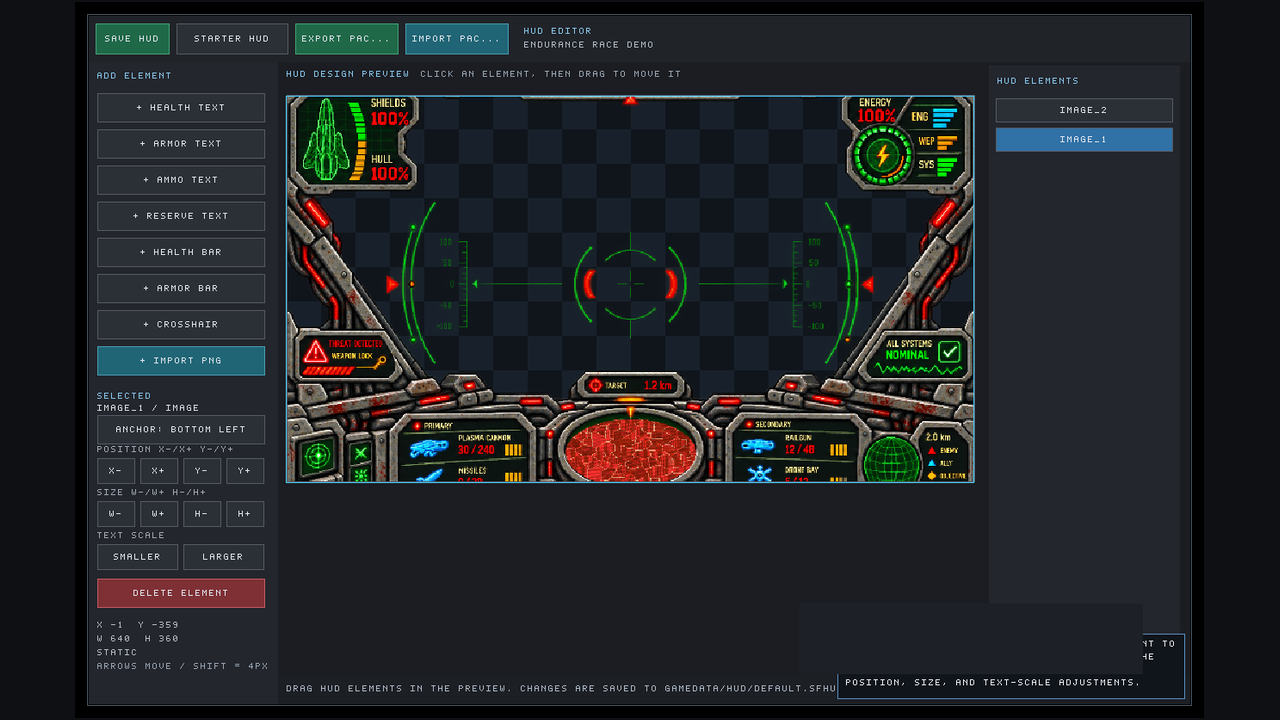This screenshot has height=720, width=1280.
Task: Click the 'X -1 Y -359' coordinates readout
Action: coord(138,625)
